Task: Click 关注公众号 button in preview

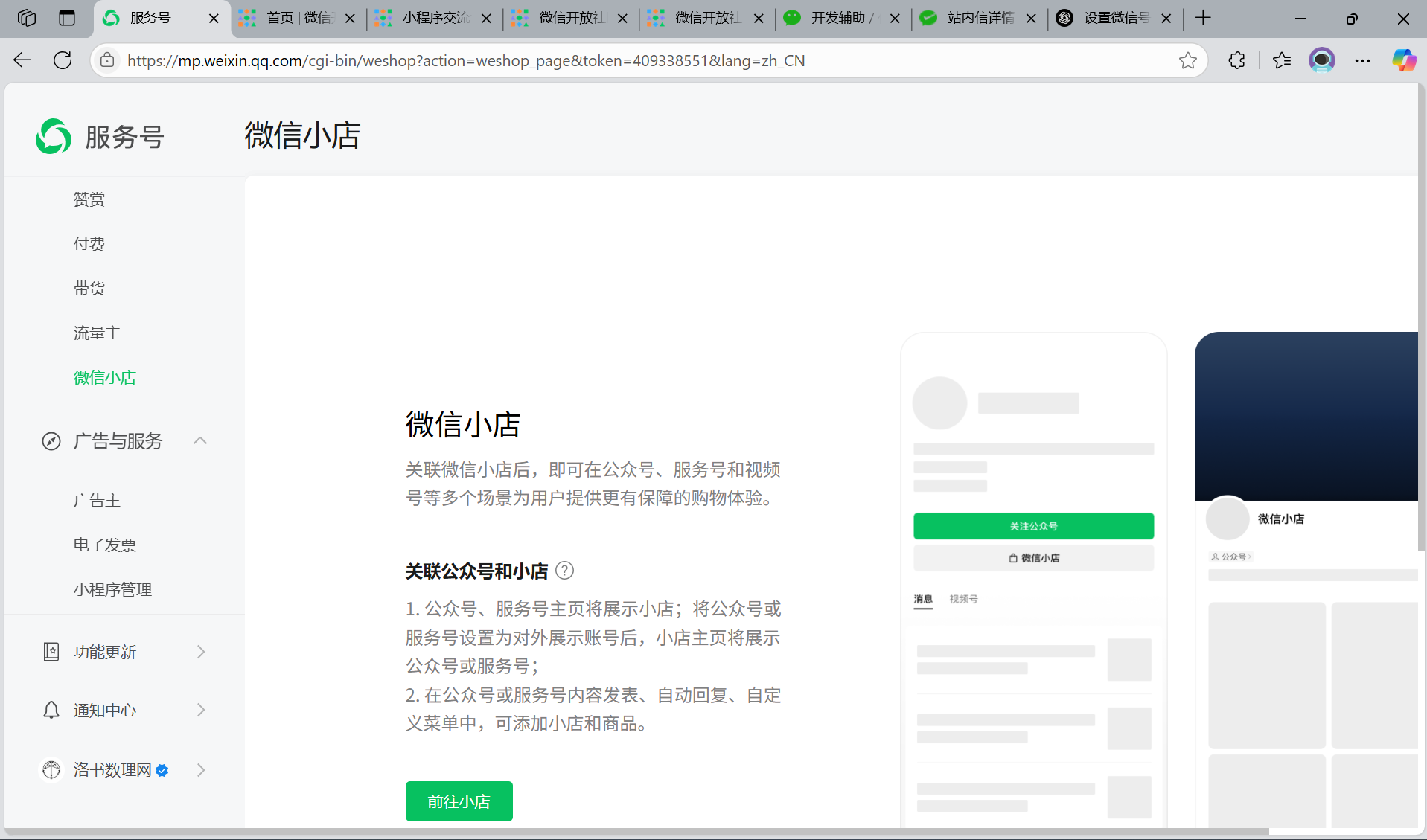Action: (1033, 526)
